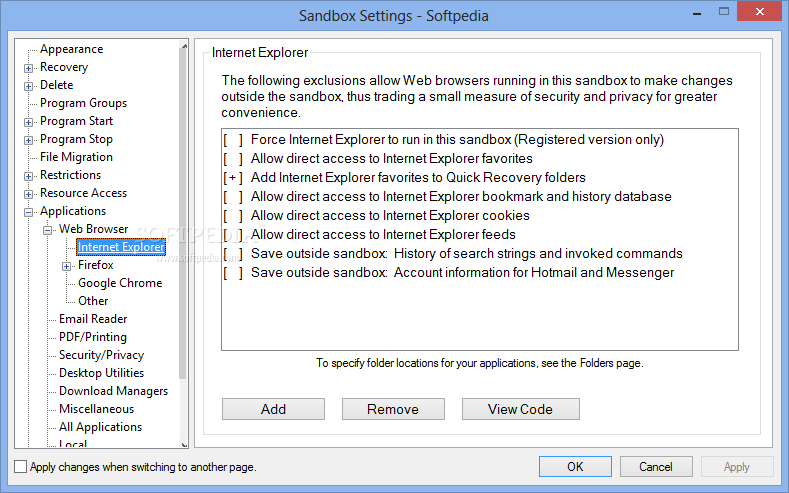Image resolution: width=789 pixels, height=493 pixels.
Task: Expand the Program Stop node
Action: click(x=29, y=140)
